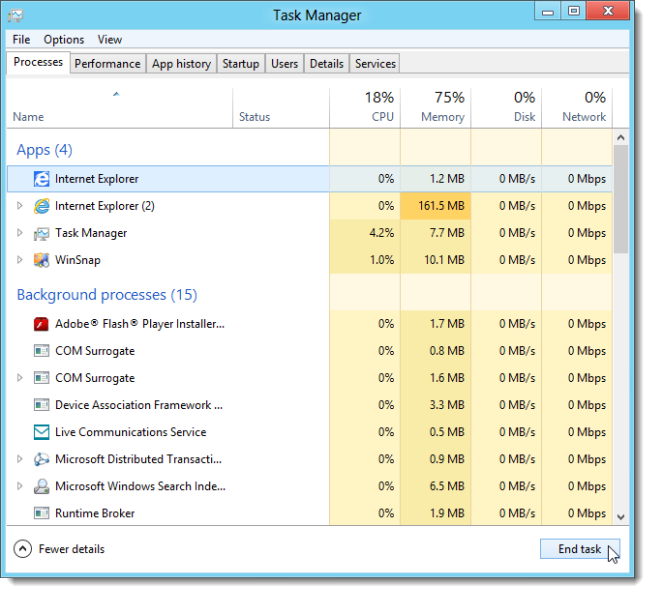
Task: Select the Processes tab
Action: point(38,62)
